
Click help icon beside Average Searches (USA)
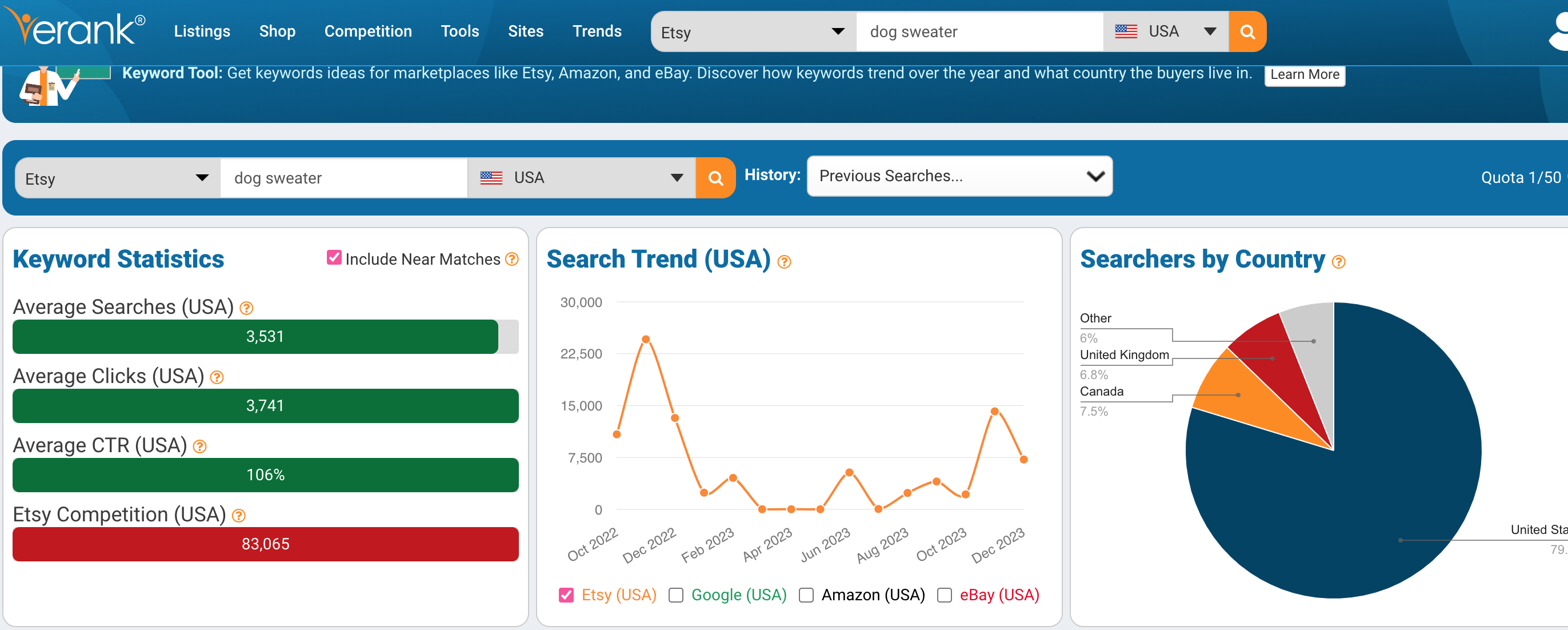coord(246,308)
